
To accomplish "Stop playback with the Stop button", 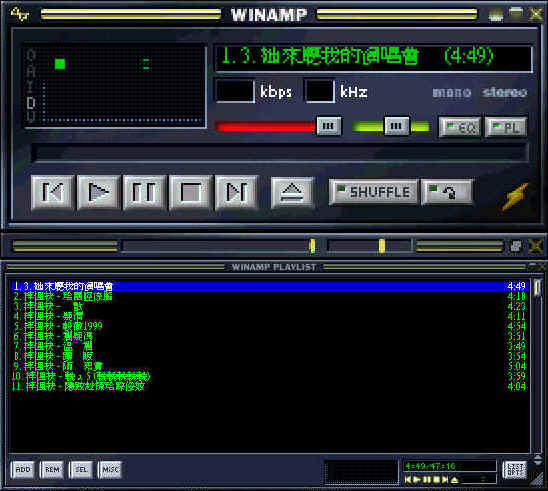I will click(190, 192).
